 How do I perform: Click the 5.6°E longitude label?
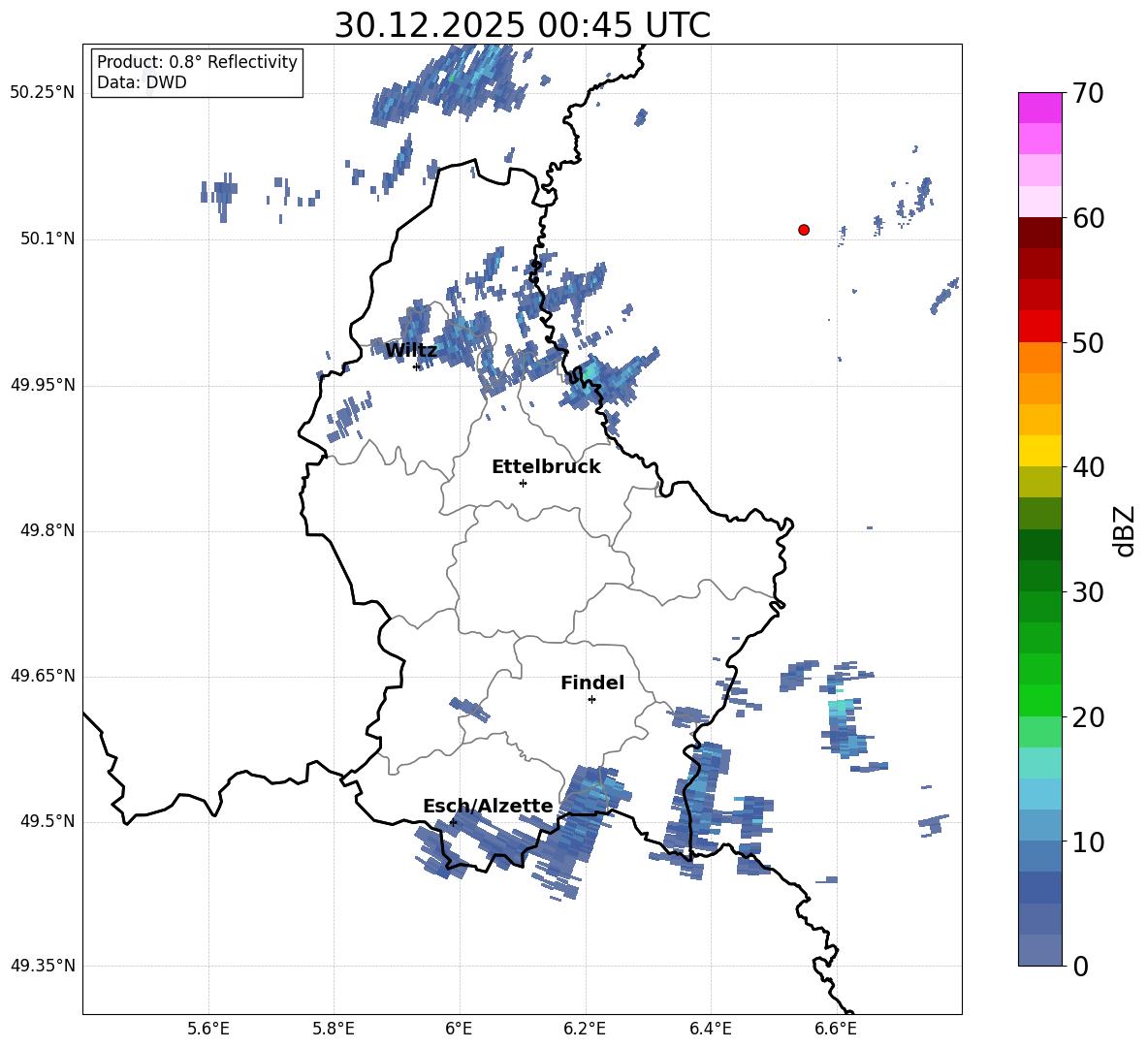tap(208, 1029)
